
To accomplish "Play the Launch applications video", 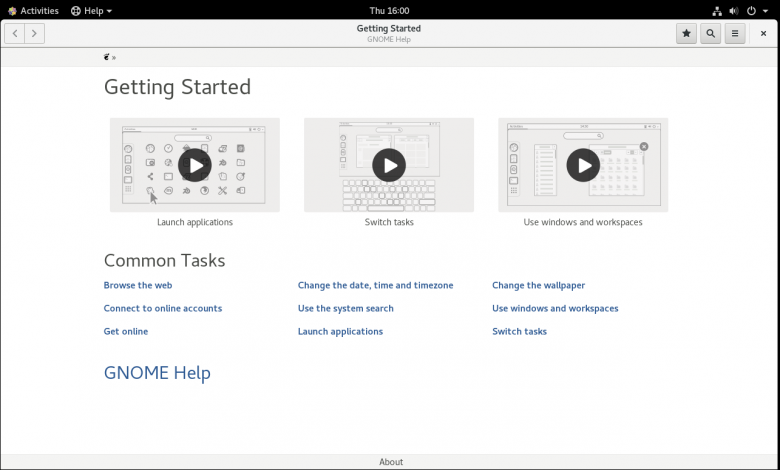I will 195,165.
